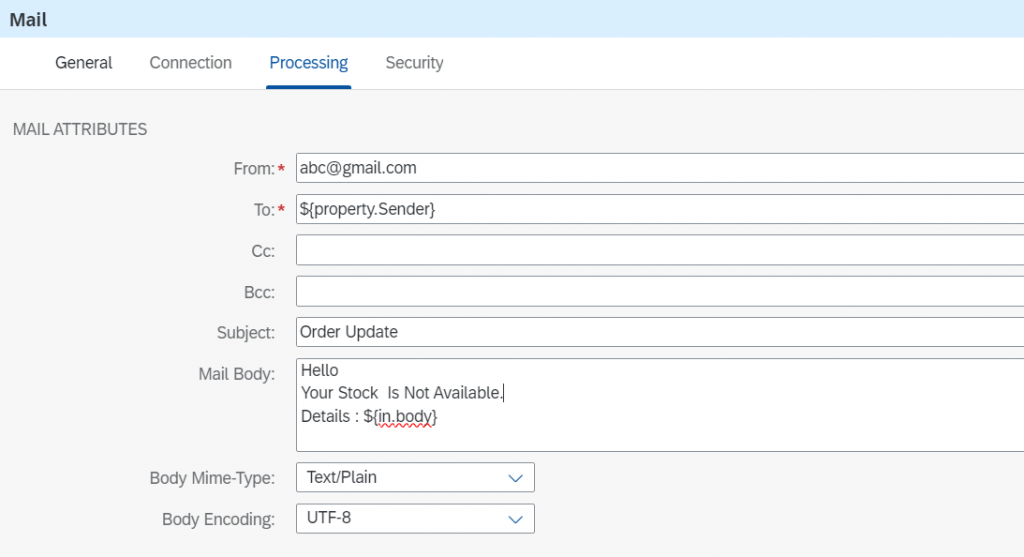Screen dimensions: 1024x557
Task: Open the Body Mime-Type dropdown arrow
Action: point(515,478)
